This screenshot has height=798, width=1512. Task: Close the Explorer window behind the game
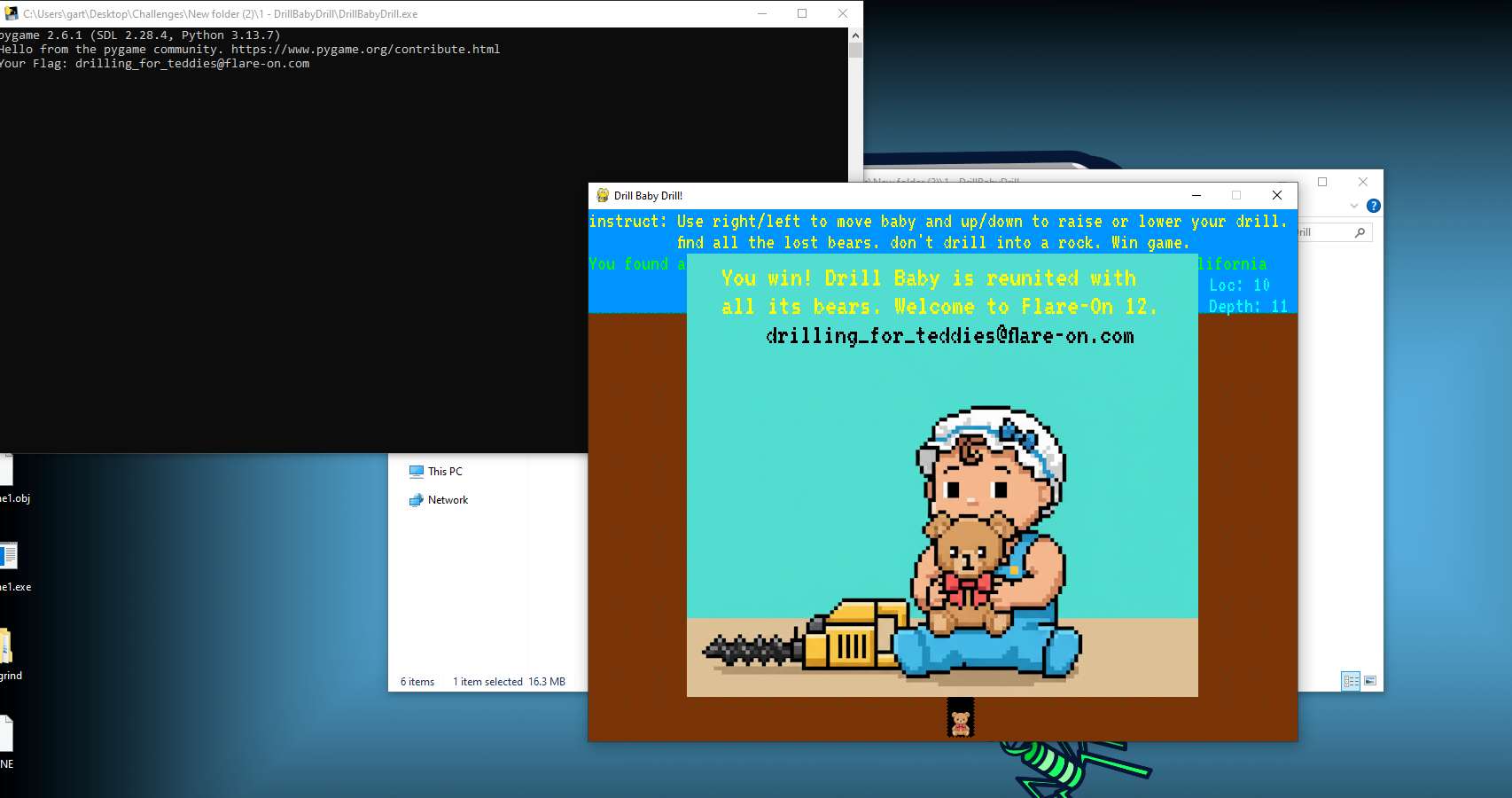[x=1363, y=182]
